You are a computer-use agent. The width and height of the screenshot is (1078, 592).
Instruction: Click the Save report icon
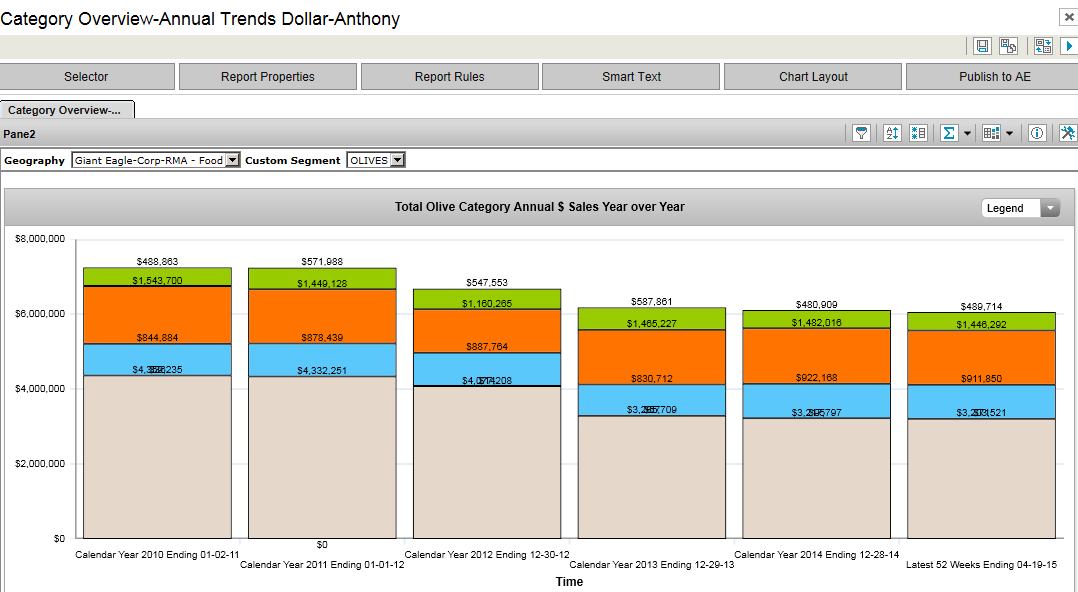[x=983, y=46]
